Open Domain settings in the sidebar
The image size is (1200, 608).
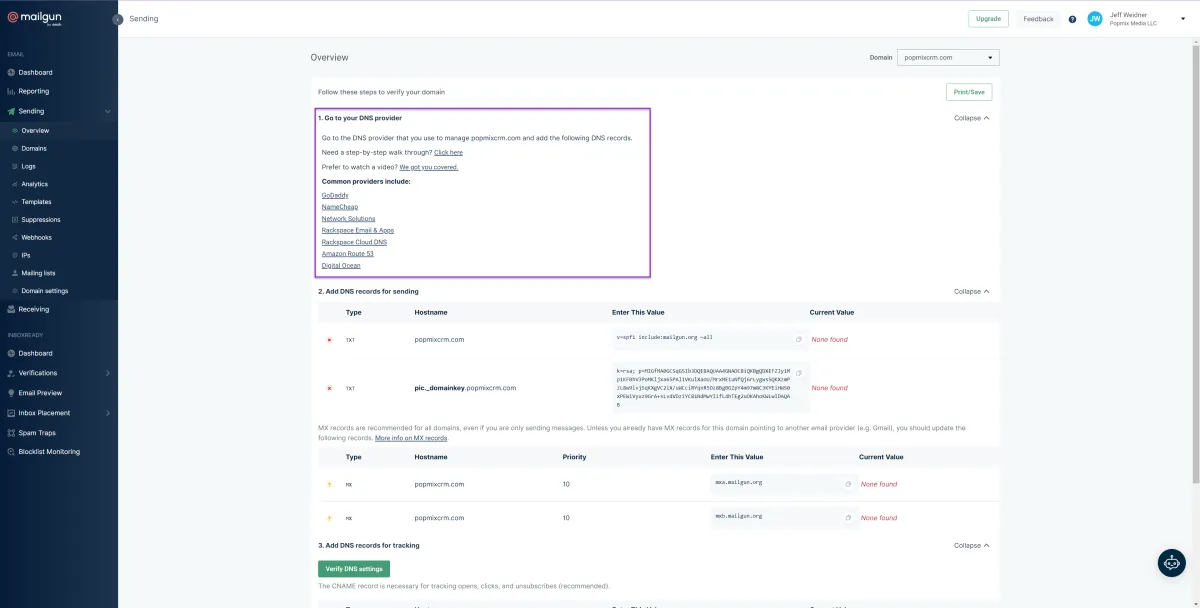pos(45,291)
